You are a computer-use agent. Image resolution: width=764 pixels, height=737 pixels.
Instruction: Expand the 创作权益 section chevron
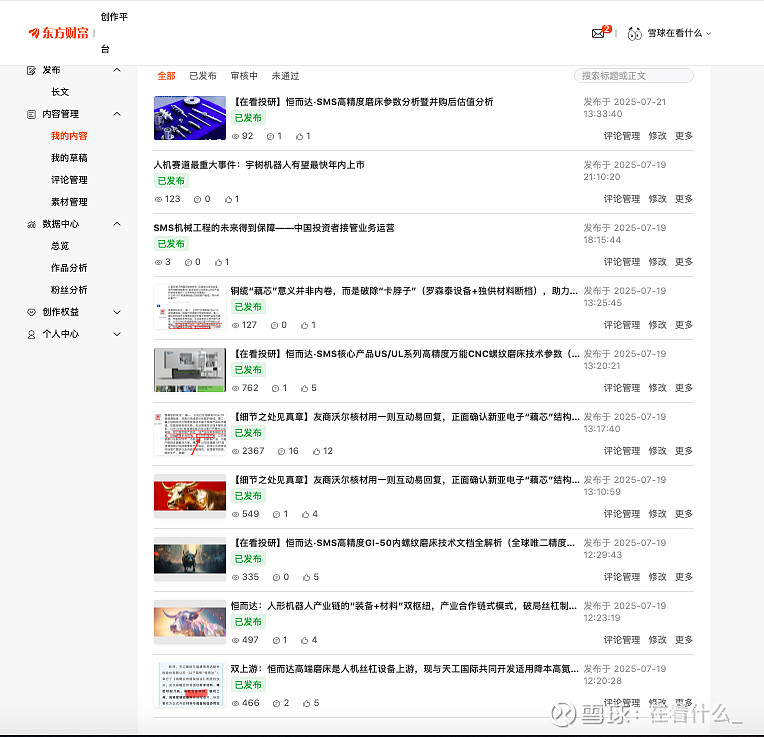117,312
